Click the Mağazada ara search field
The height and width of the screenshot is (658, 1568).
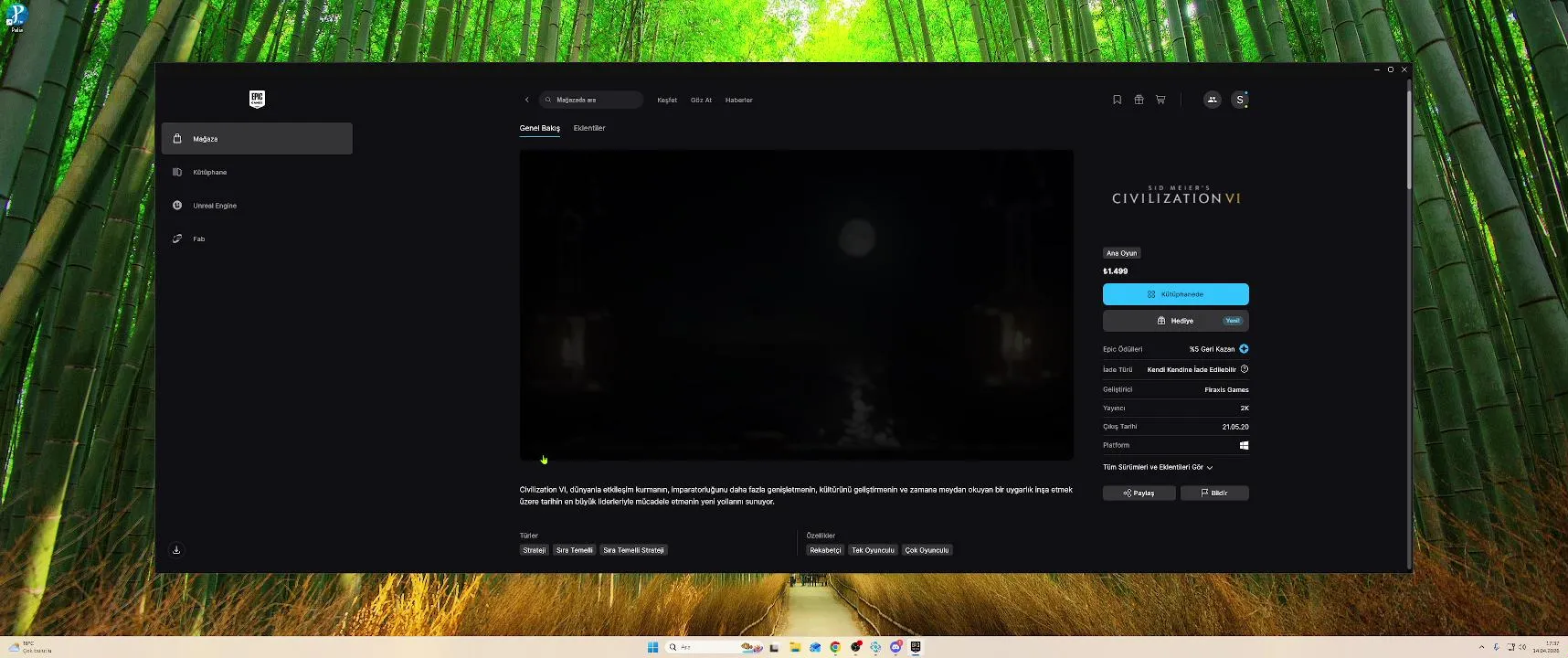click(591, 100)
